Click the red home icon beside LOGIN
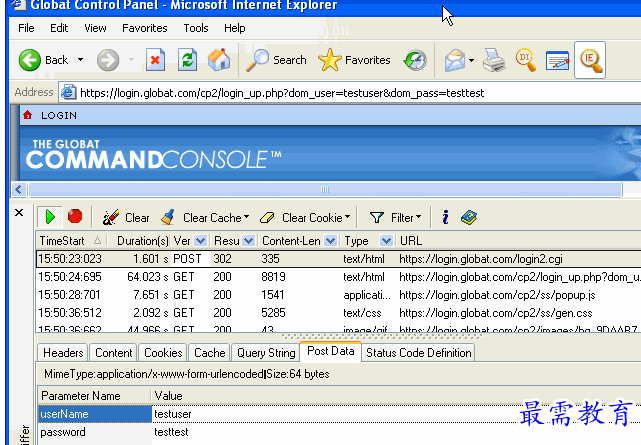Screen dimensions: 641x445 (x=27, y=115)
